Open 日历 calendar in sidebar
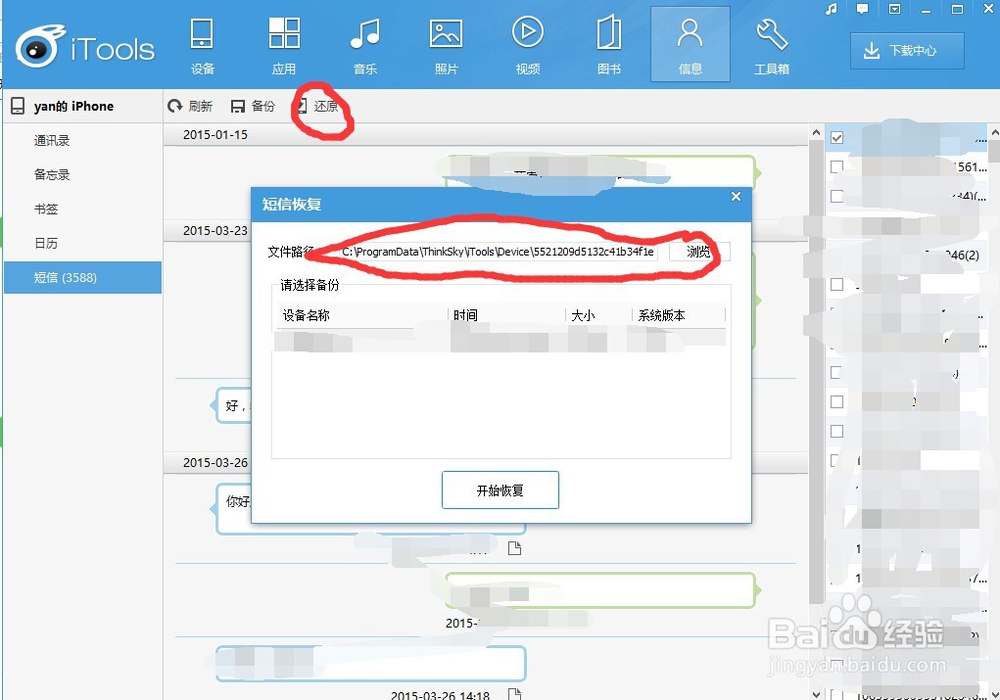This screenshot has width=1000, height=700. pos(46,243)
